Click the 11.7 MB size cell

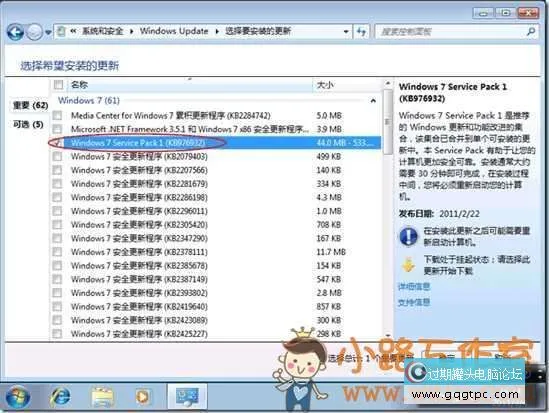tap(331, 252)
